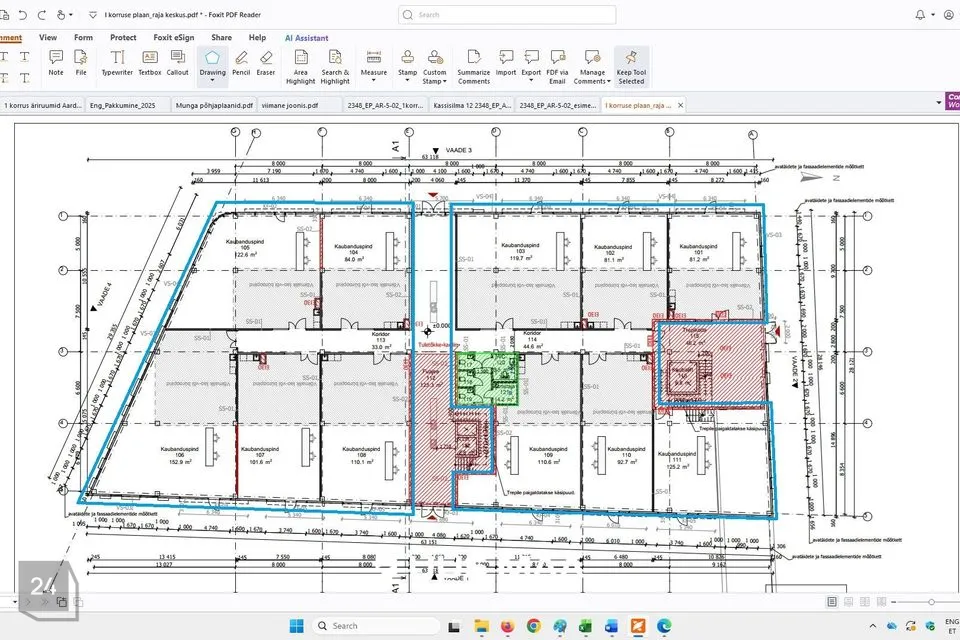Switch to the Munga põhjaplaanid document tab
960x640 pixels.
(x=206, y=104)
